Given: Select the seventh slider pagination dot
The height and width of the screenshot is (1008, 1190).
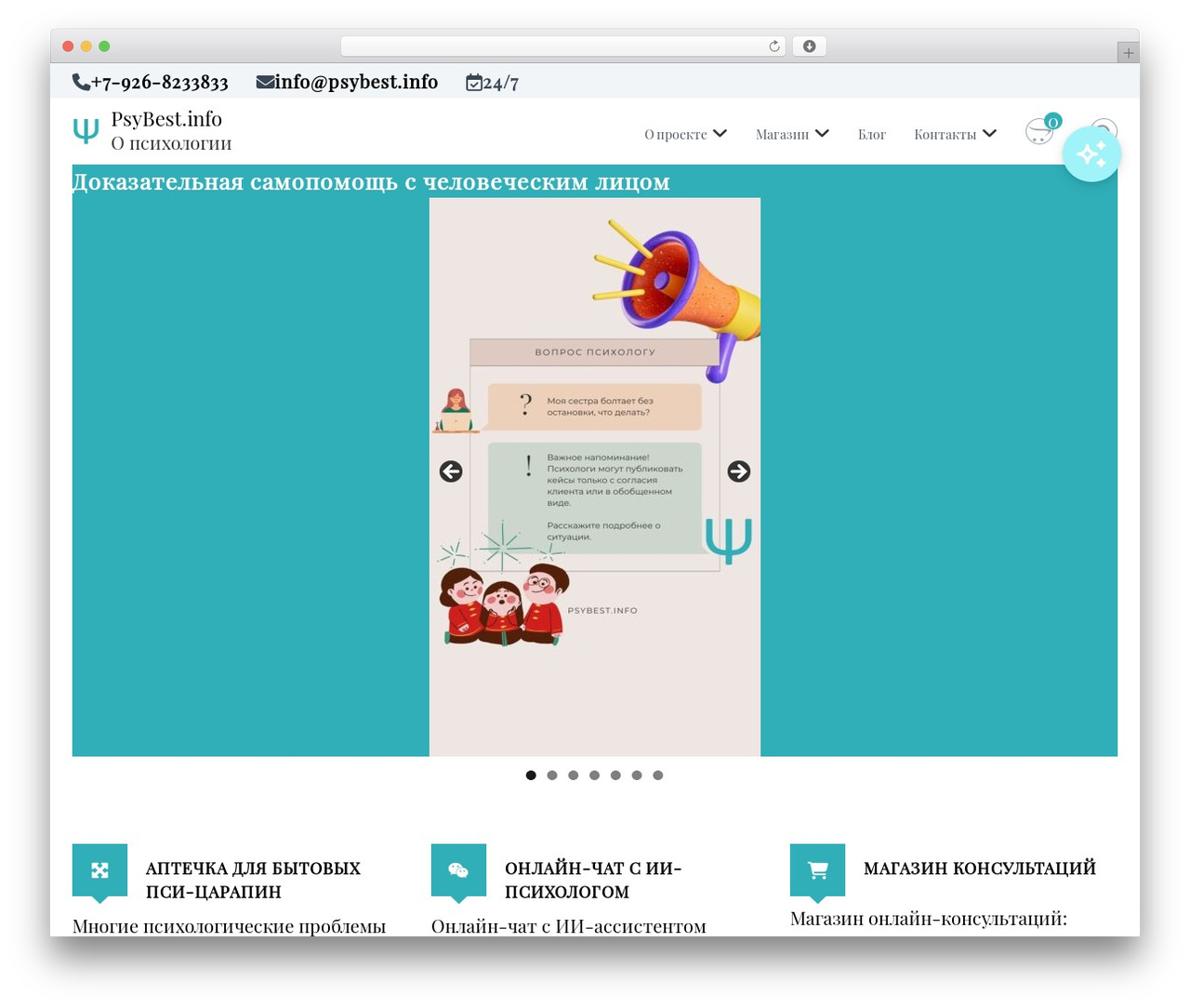Looking at the screenshot, I should 657,776.
